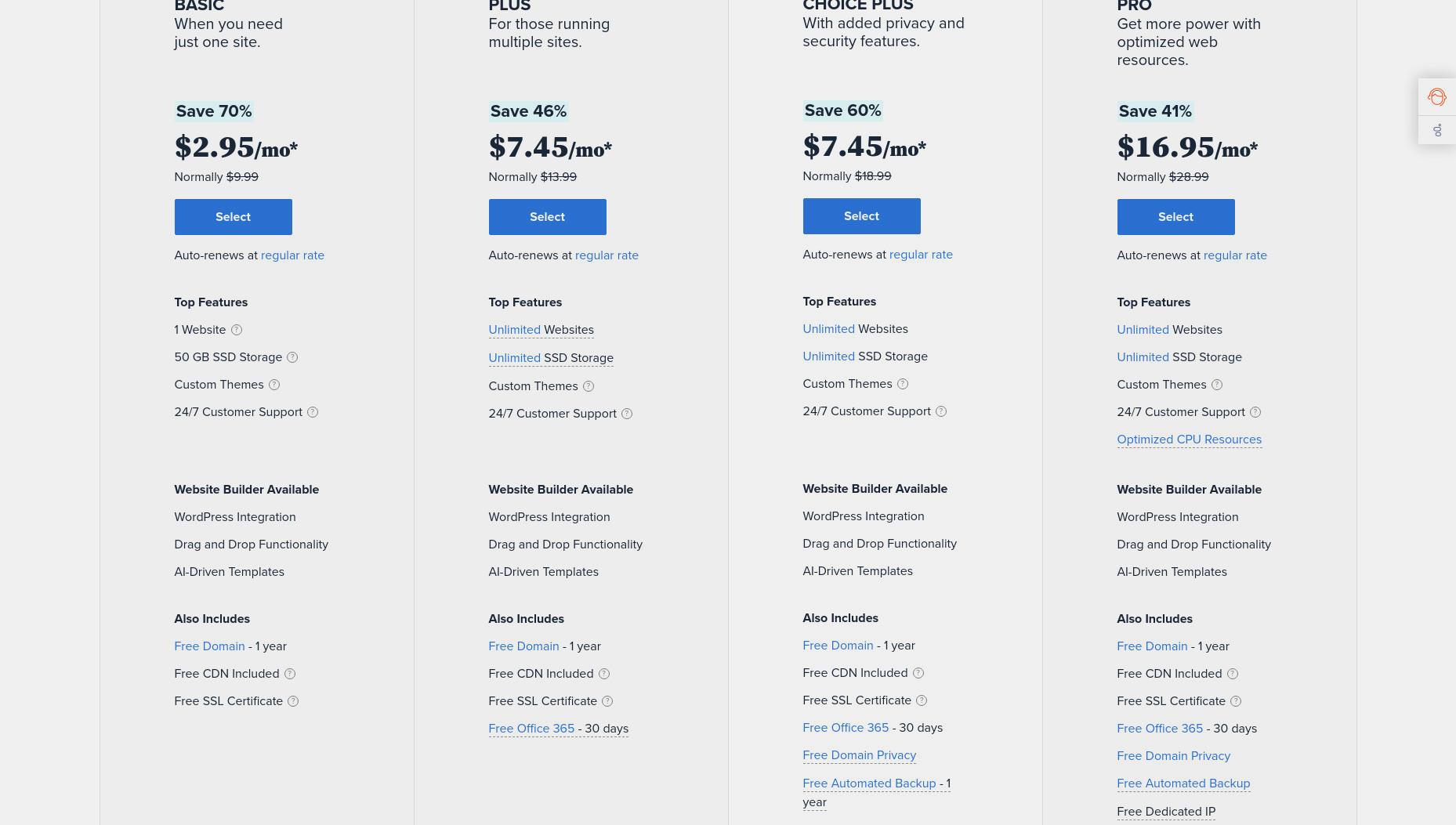Viewport: 1456px width, 825px height.
Task: Show help for Pro 24/7 Customer Support
Action: (1255, 412)
